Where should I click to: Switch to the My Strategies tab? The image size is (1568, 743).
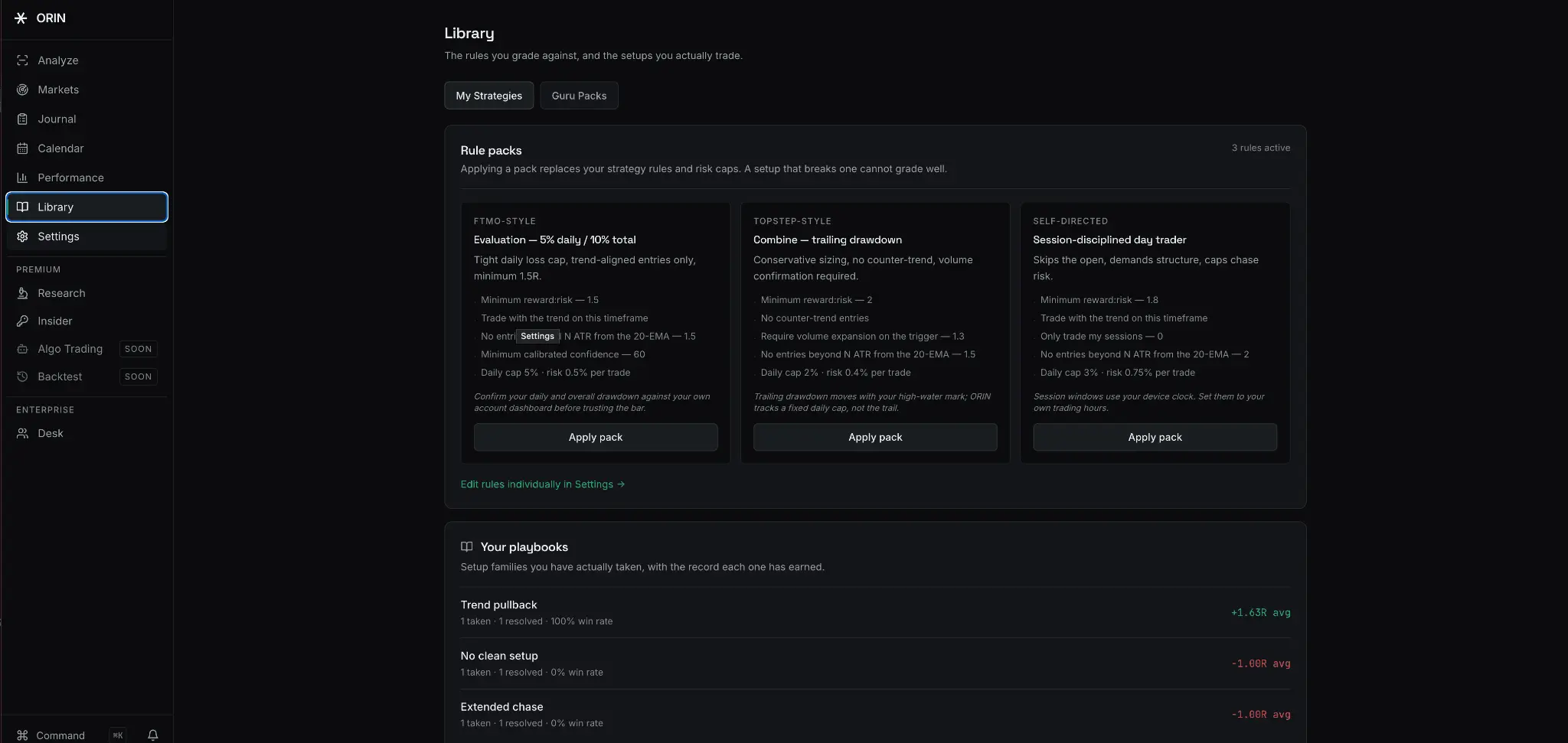488,96
